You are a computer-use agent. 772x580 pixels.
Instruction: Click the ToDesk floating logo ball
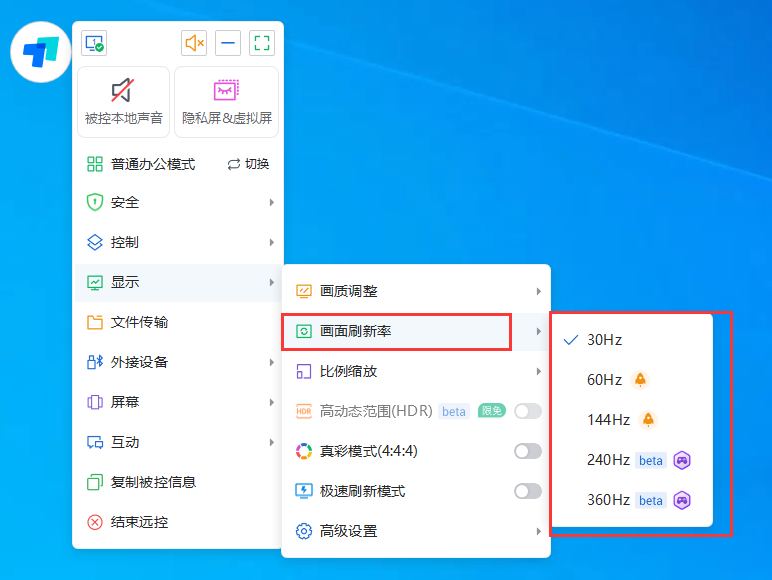pyautogui.click(x=41, y=52)
